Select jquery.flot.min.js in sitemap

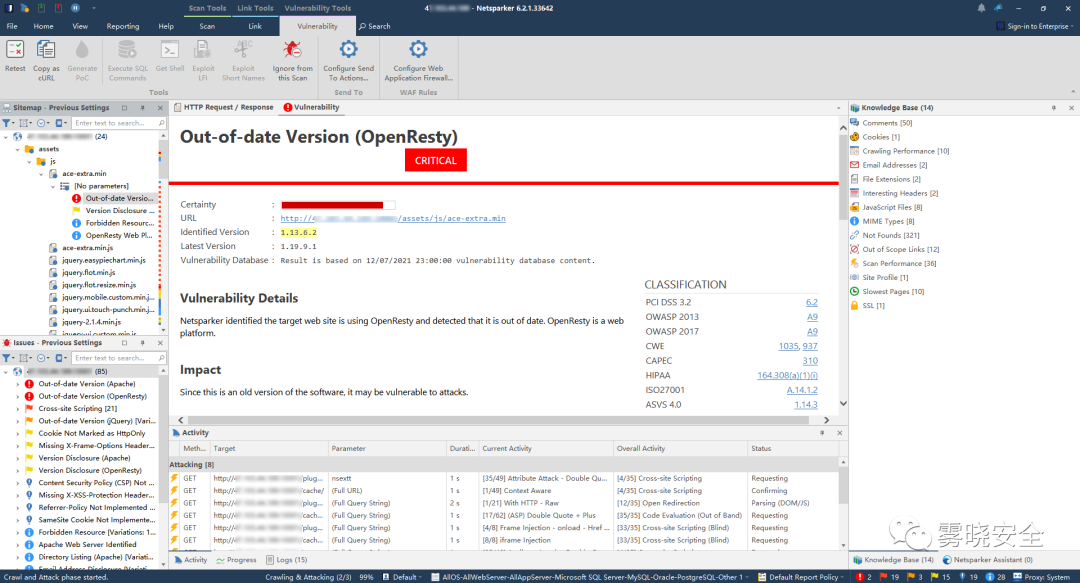pos(88,272)
